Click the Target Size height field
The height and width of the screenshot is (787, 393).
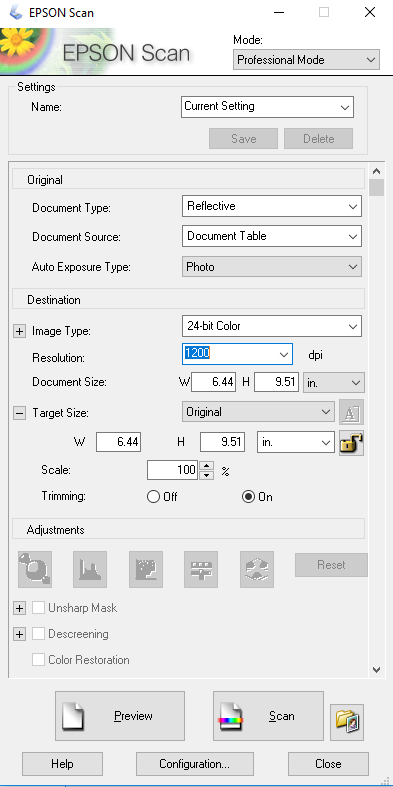222,442
